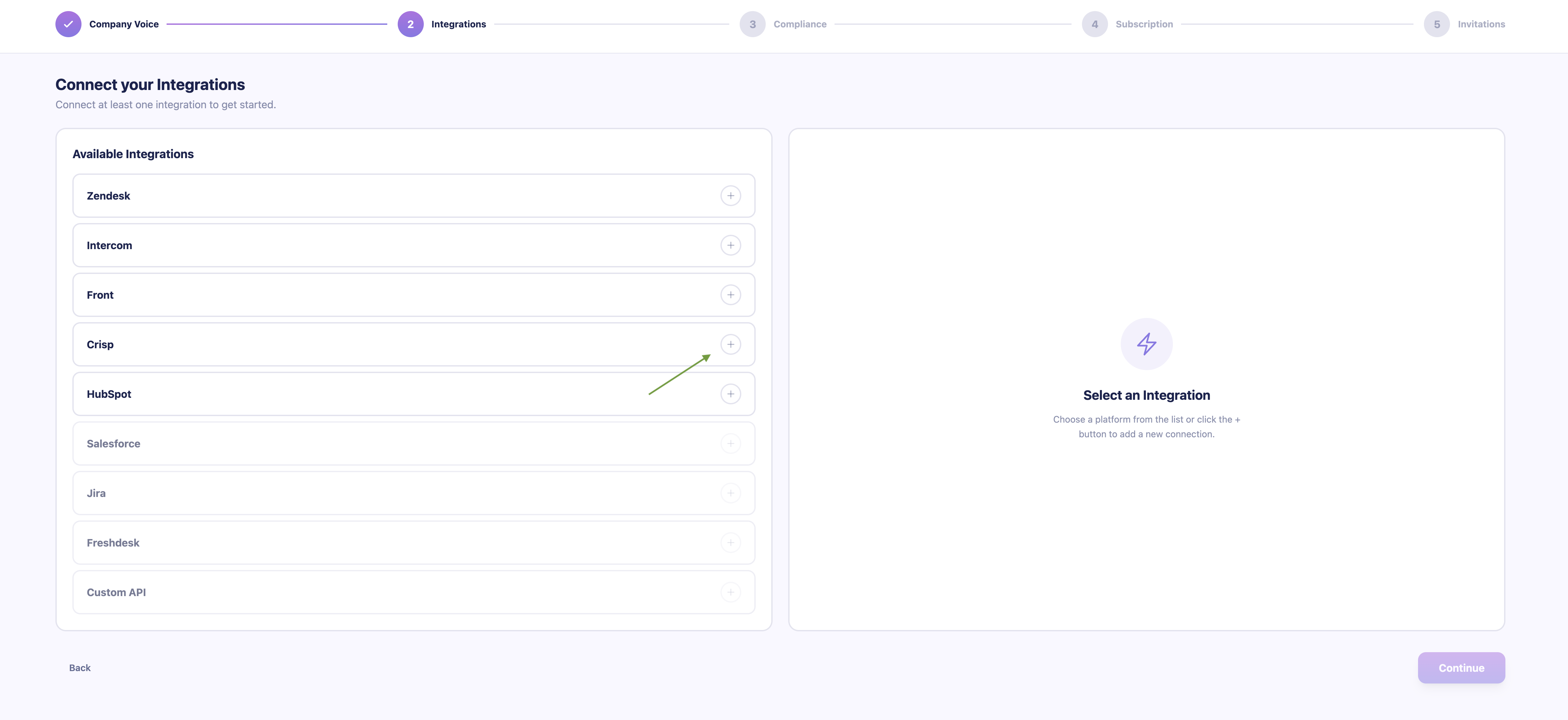The width and height of the screenshot is (1568, 720).
Task: Click the 'Choose a platform from the list' hint
Action: (x=1147, y=427)
